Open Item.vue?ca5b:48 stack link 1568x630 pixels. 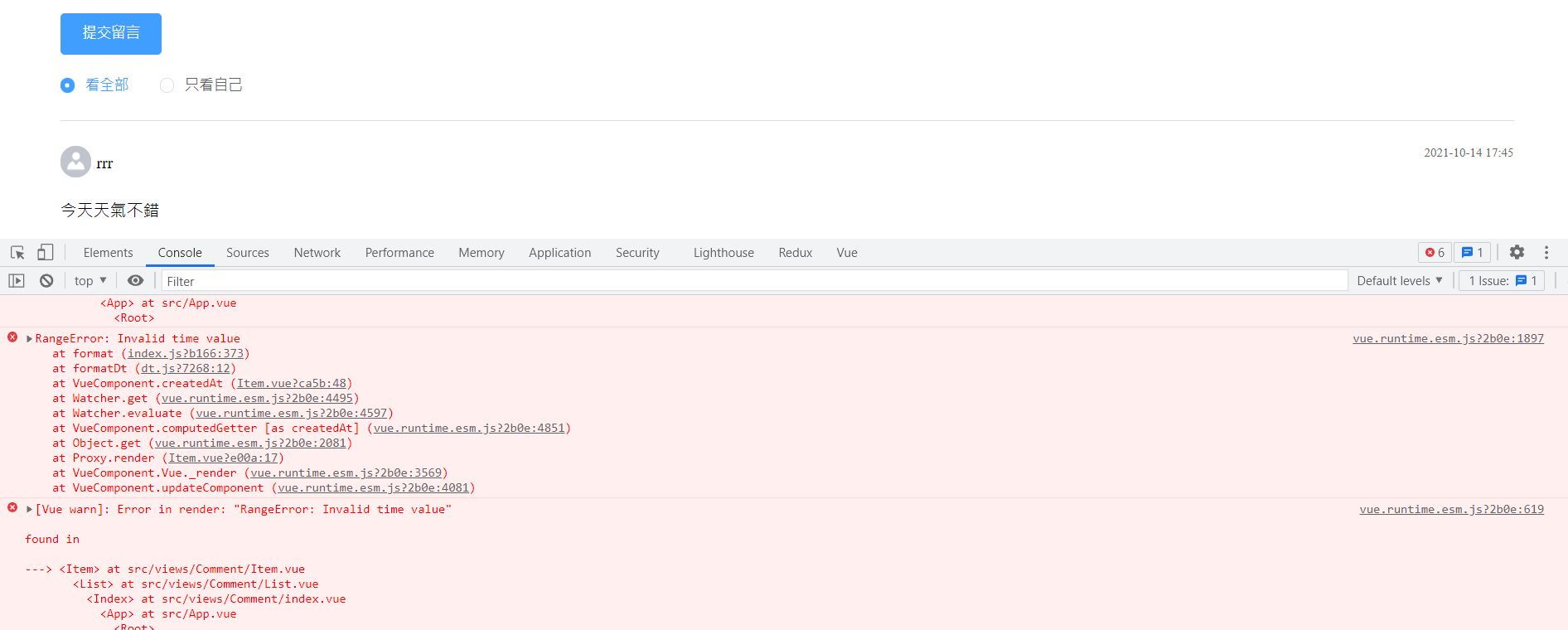pos(292,383)
